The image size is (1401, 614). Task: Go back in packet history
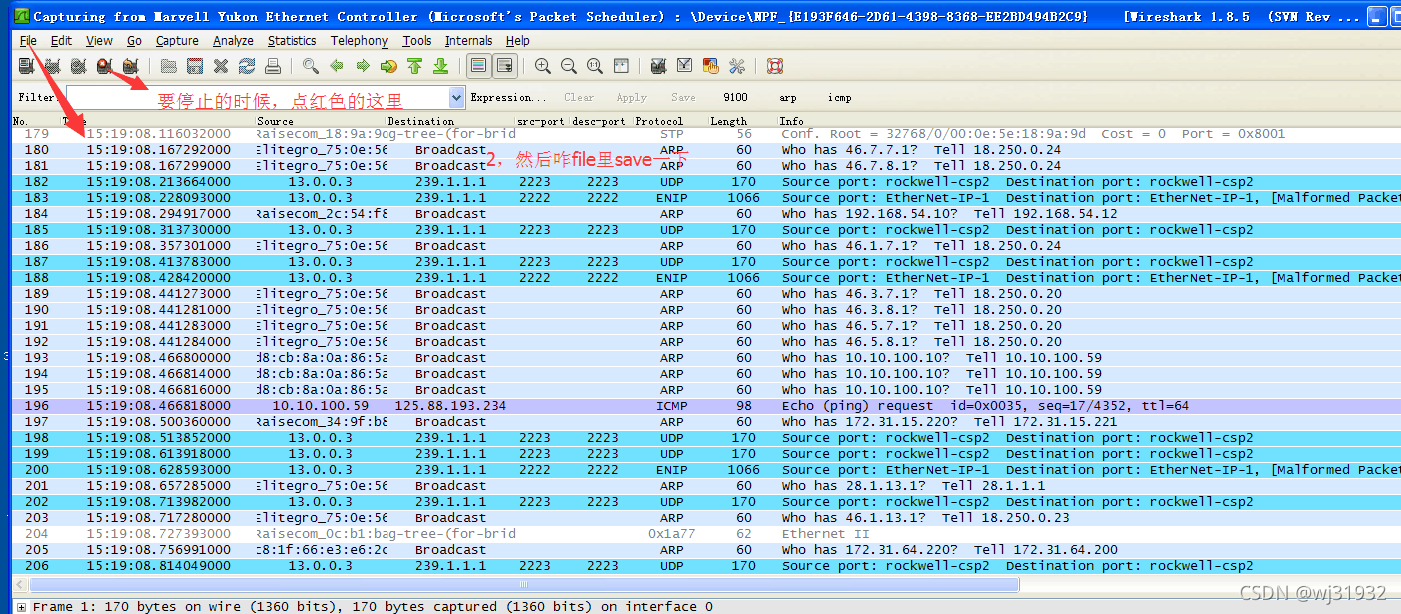(x=337, y=66)
